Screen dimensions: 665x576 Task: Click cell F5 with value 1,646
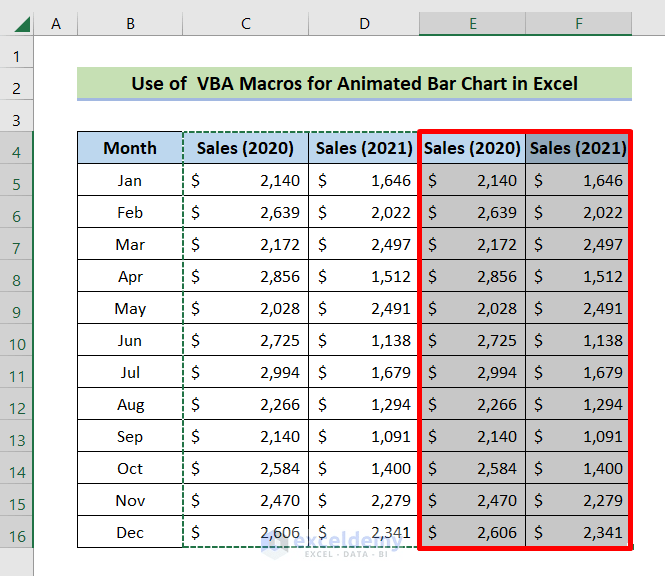[x=578, y=180]
